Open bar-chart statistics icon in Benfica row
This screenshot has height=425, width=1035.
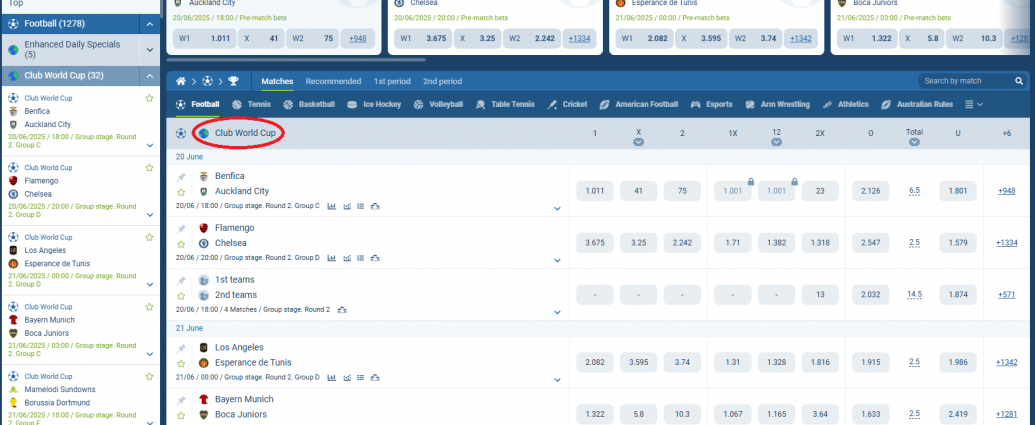(x=331, y=206)
